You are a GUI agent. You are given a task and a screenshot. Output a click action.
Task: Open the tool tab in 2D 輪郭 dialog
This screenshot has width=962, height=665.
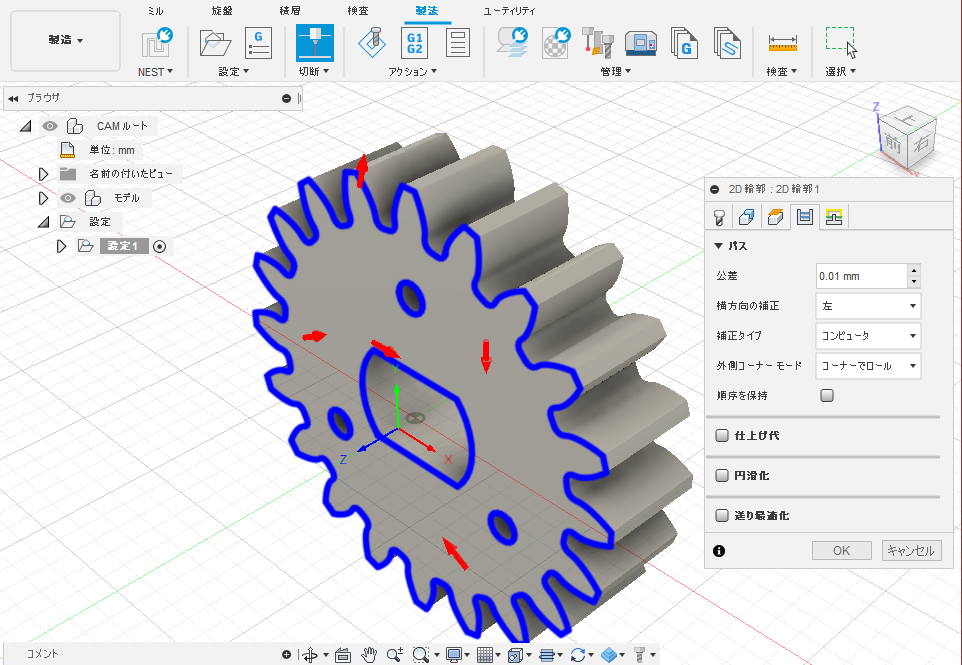coord(718,217)
